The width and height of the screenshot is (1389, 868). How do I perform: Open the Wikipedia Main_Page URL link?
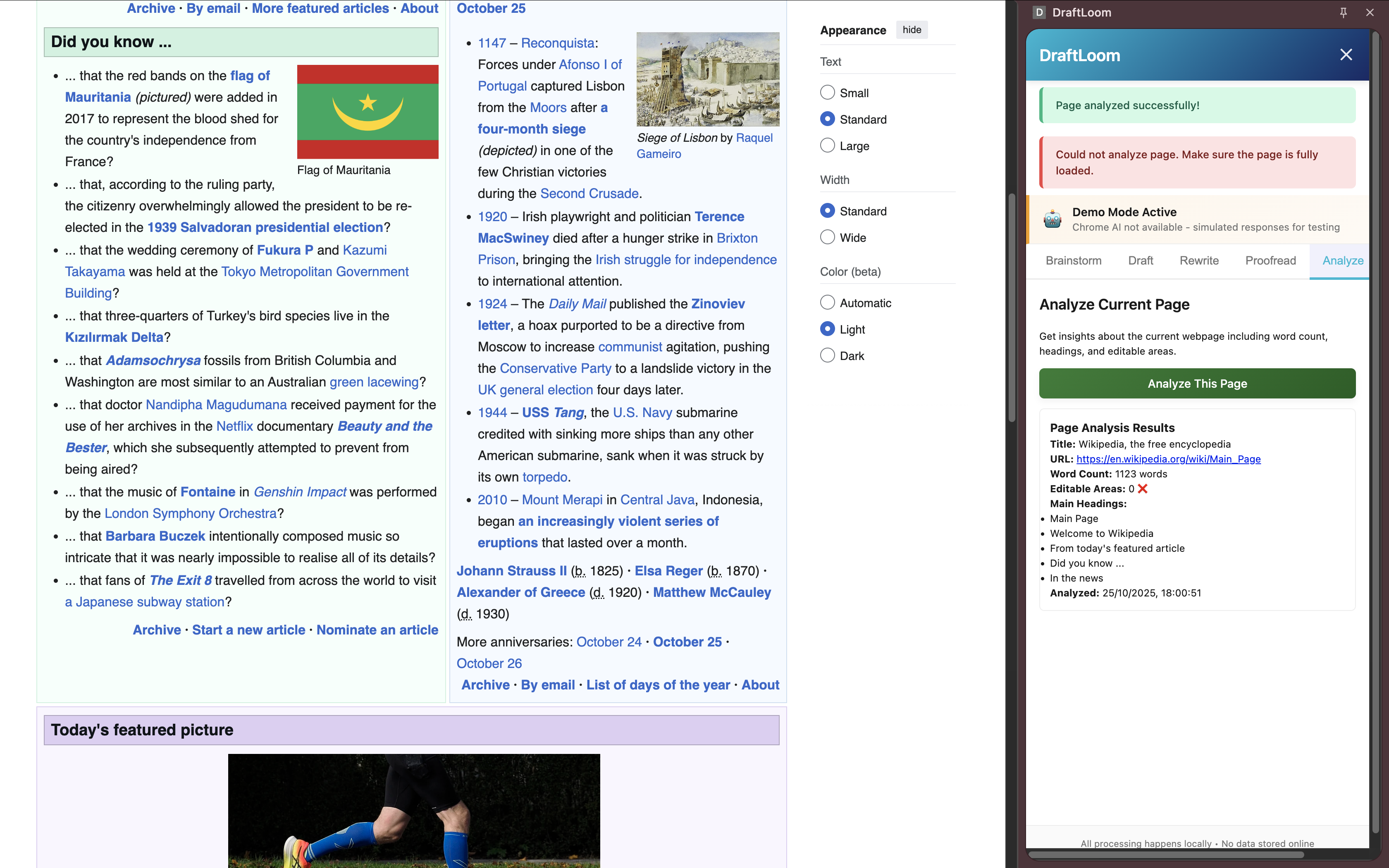point(1168,459)
